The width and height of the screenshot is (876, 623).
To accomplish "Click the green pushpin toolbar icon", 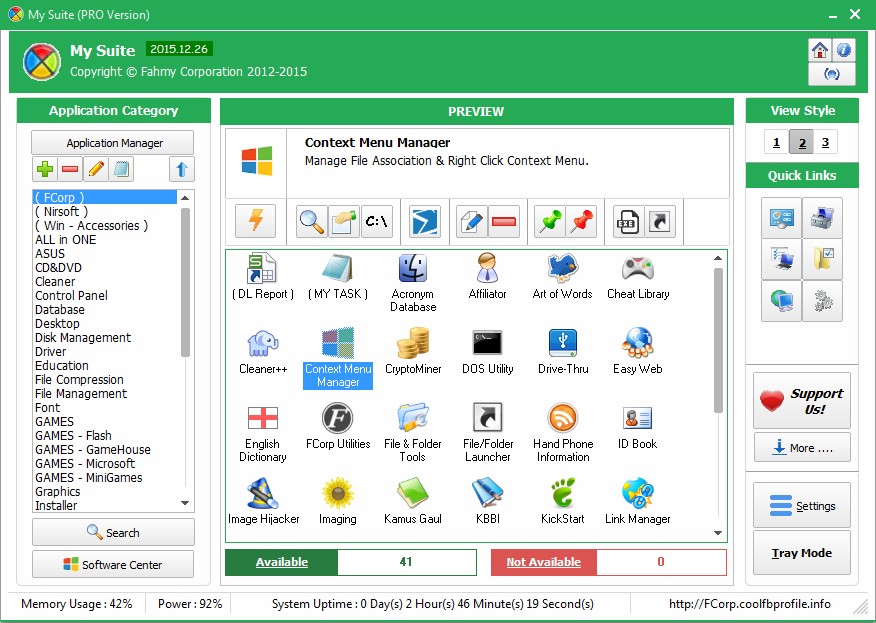I will [x=550, y=221].
